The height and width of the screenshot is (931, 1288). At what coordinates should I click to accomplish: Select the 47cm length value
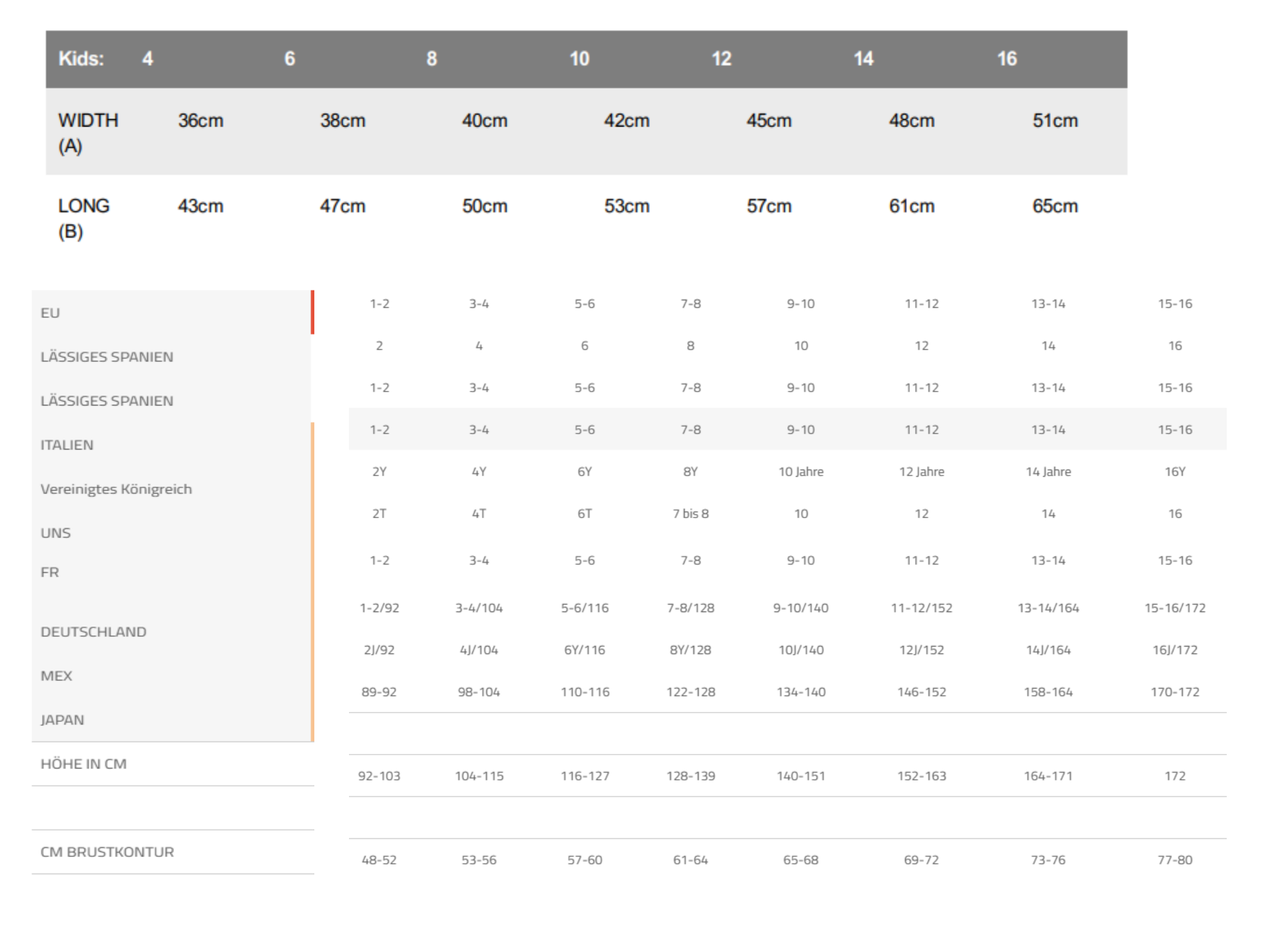(x=342, y=206)
